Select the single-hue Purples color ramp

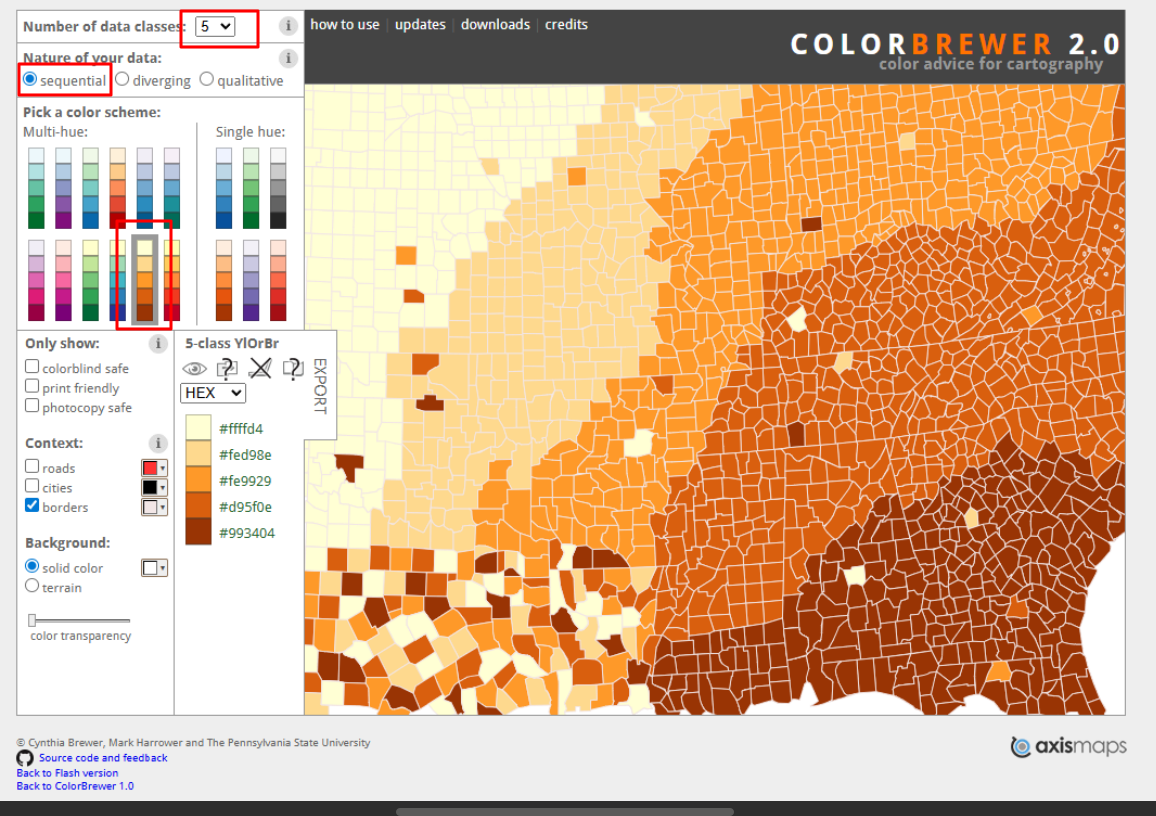(x=251, y=280)
